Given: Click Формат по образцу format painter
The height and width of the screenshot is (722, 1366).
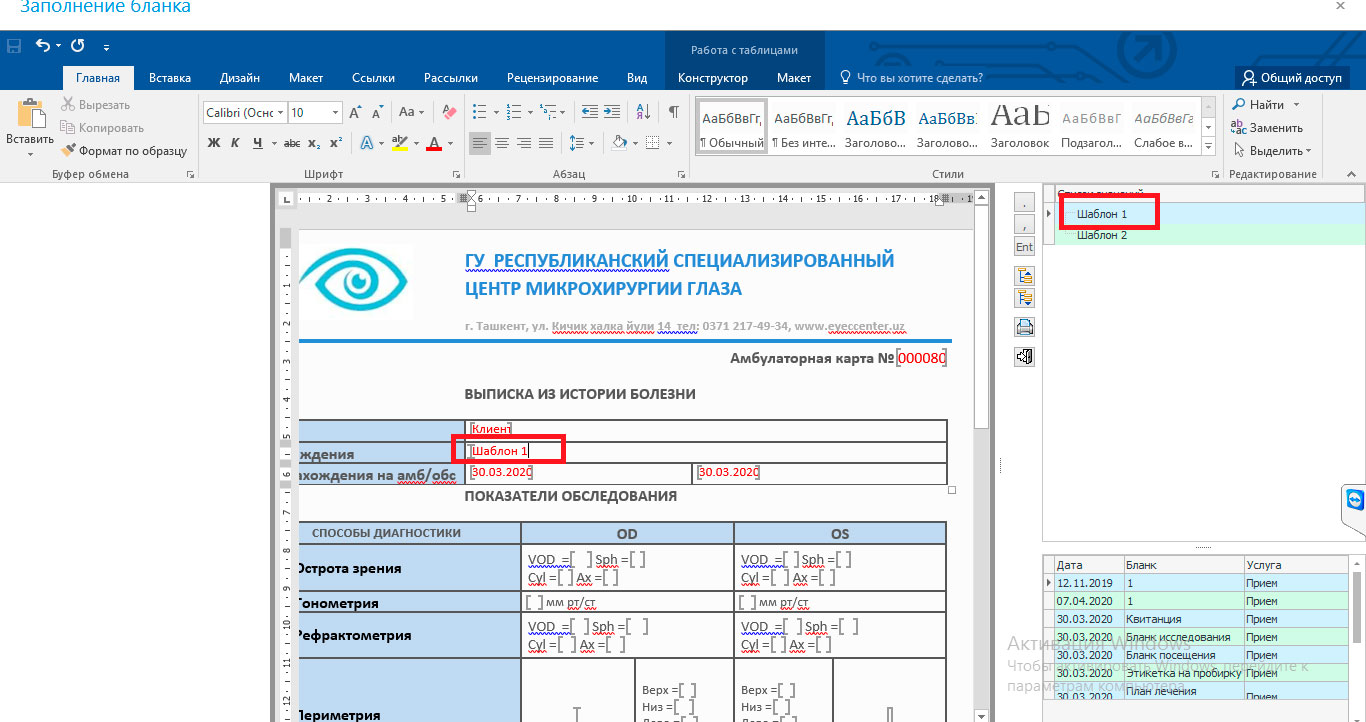Looking at the screenshot, I should [x=124, y=151].
